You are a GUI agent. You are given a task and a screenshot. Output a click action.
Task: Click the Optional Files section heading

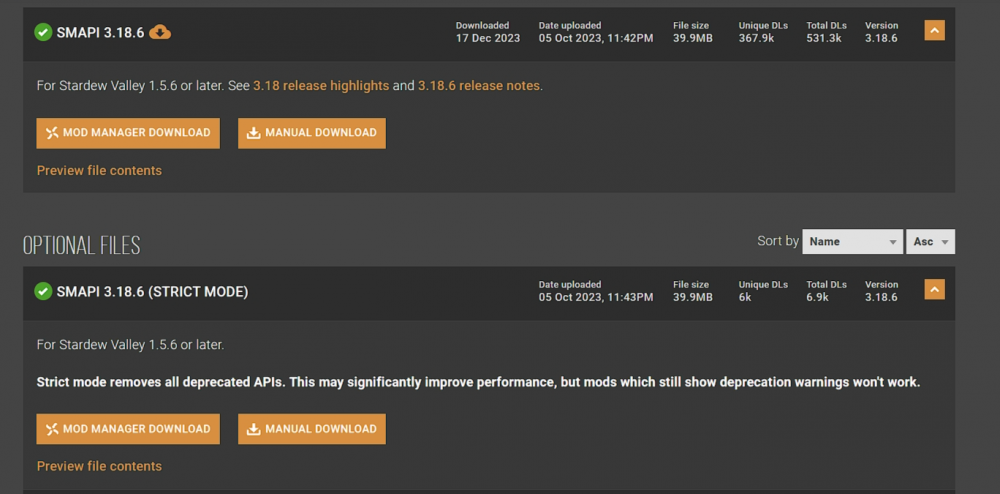81,245
